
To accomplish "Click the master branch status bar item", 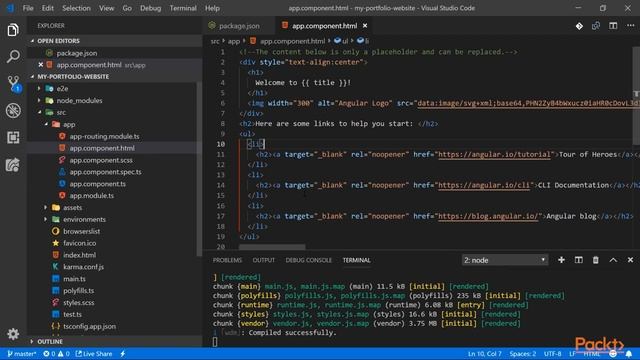I will click(x=21, y=354).
